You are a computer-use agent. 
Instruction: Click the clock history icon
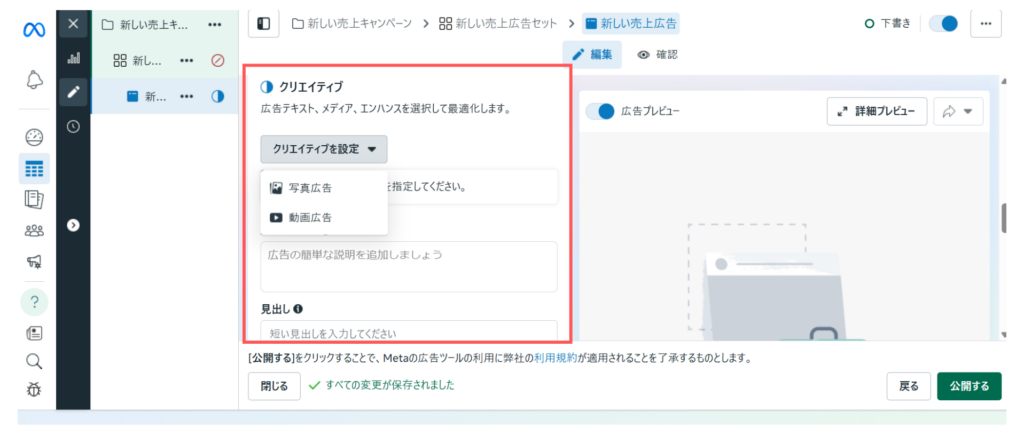(x=73, y=127)
